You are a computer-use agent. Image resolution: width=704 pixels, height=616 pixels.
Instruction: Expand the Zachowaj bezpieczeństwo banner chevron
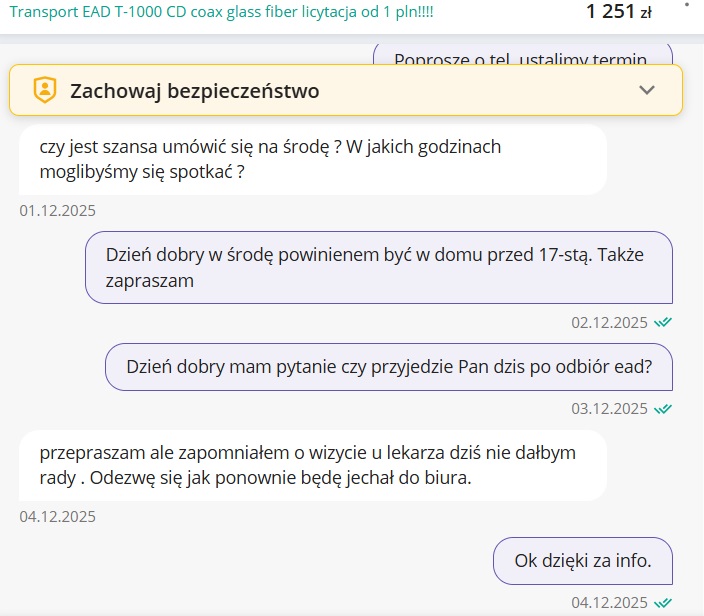pos(647,90)
